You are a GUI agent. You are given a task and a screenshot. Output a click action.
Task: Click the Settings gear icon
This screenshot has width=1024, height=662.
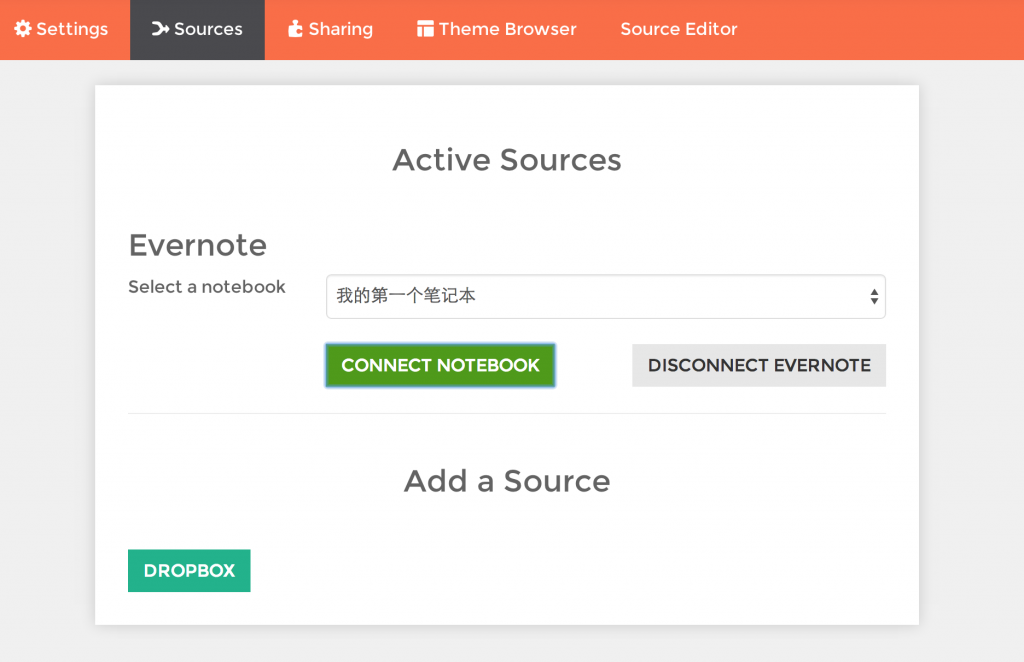tap(23, 29)
